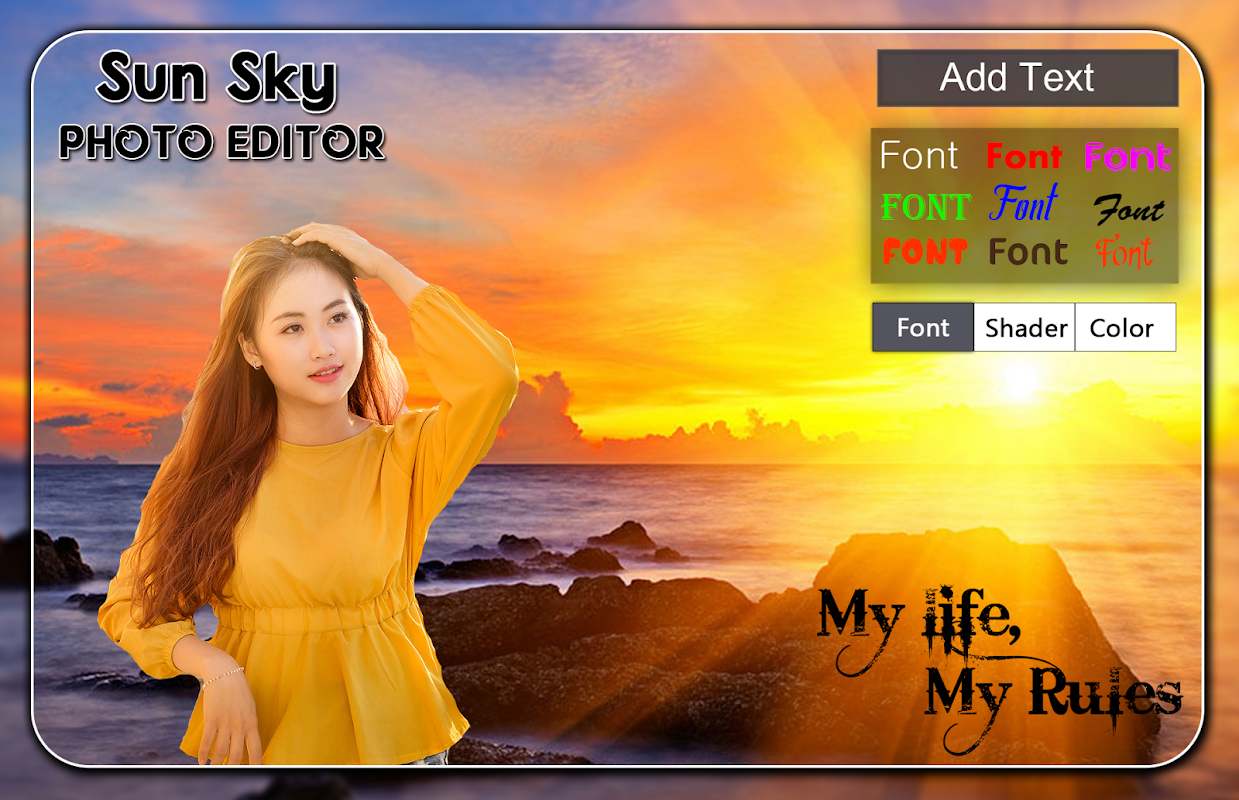Choose the bold red Font sample
1239x800 pixels.
[x=1024, y=157]
